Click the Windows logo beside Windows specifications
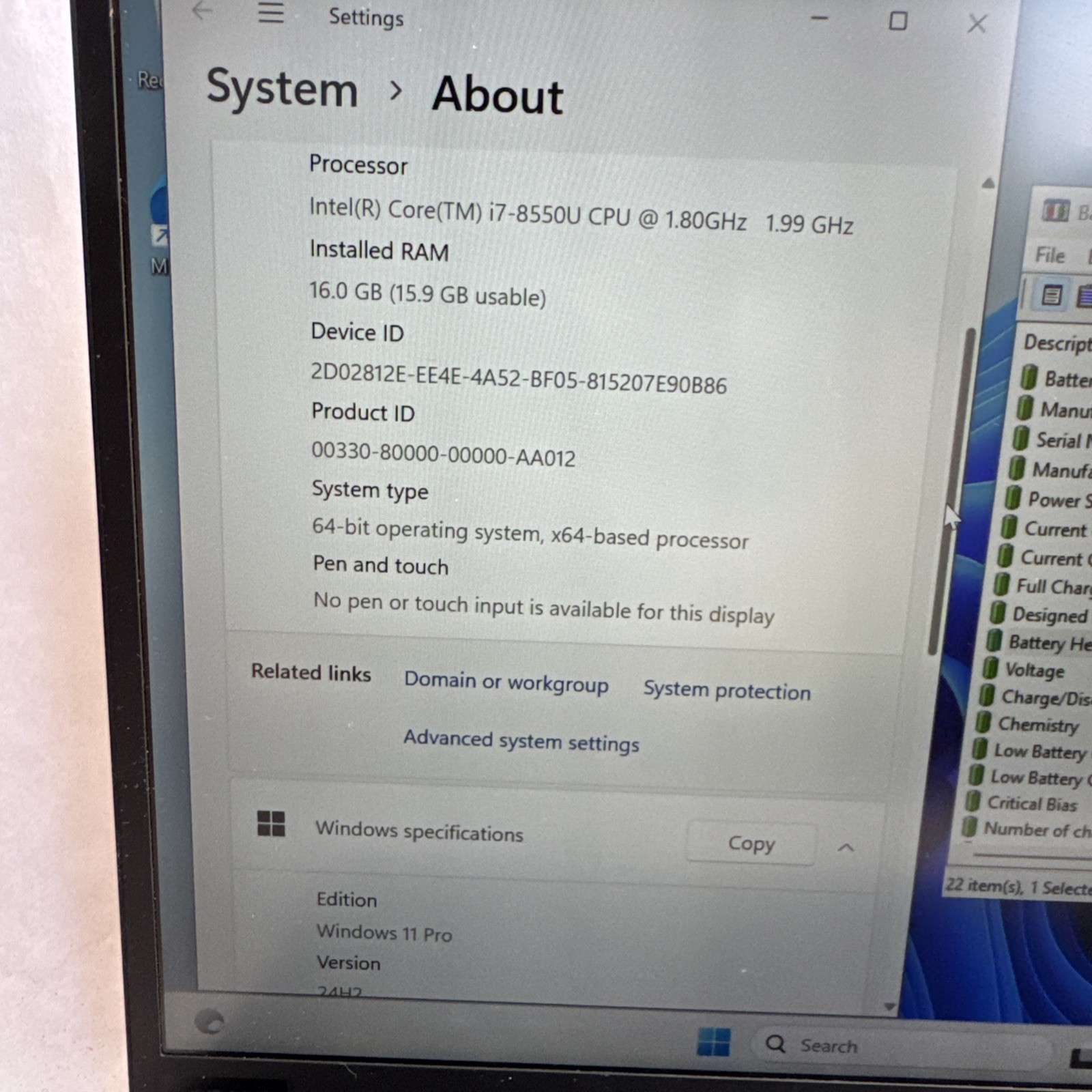1092x1092 pixels. [x=271, y=823]
